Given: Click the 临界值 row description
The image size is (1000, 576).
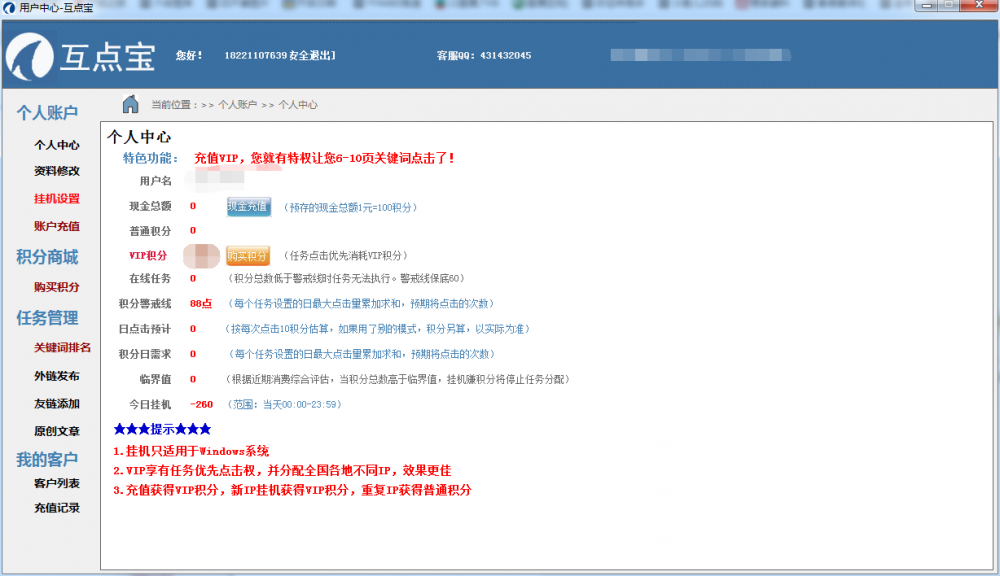Looking at the screenshot, I should [397, 380].
